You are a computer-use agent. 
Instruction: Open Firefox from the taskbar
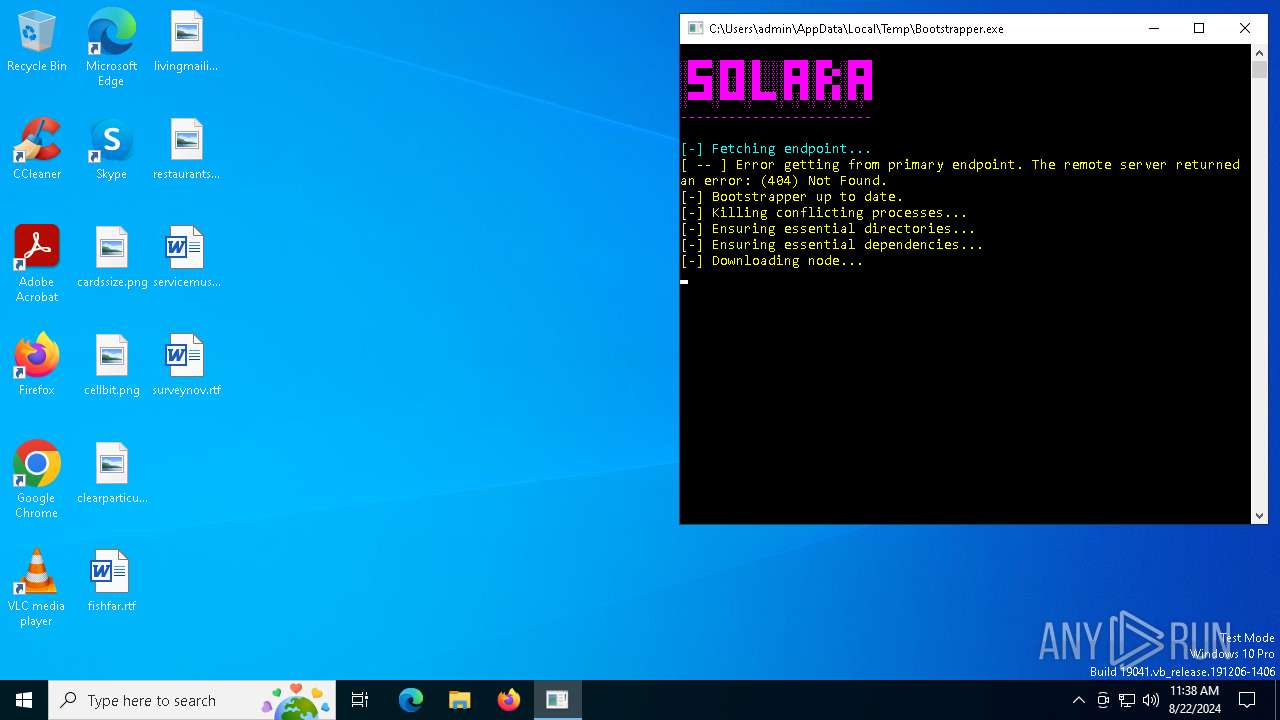508,700
